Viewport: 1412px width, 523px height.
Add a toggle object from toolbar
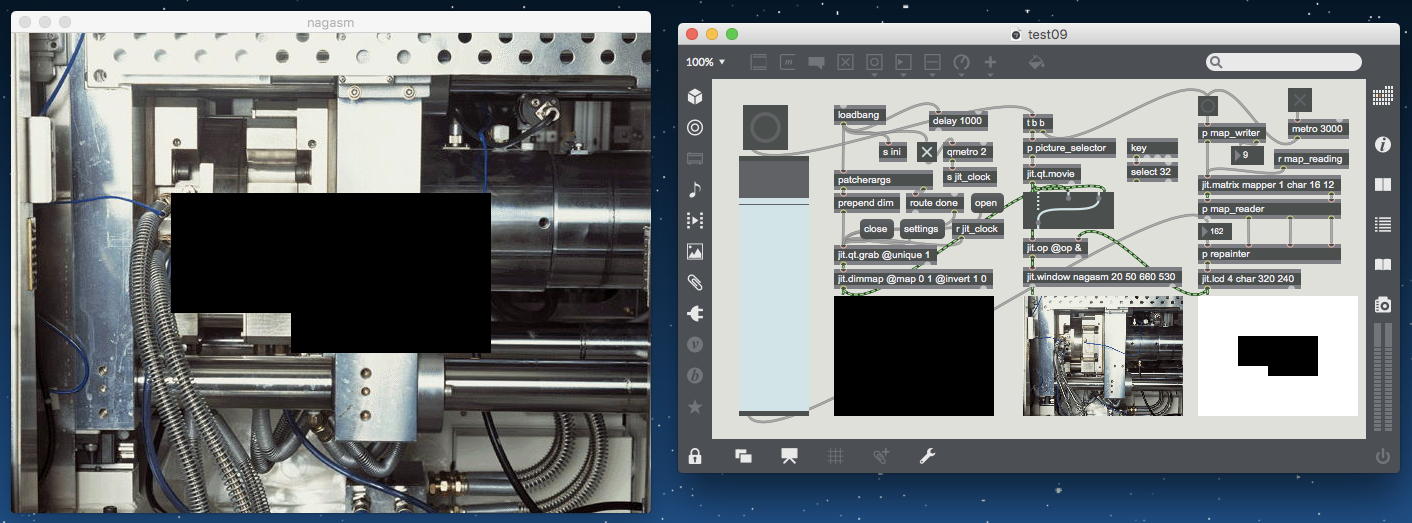point(845,62)
